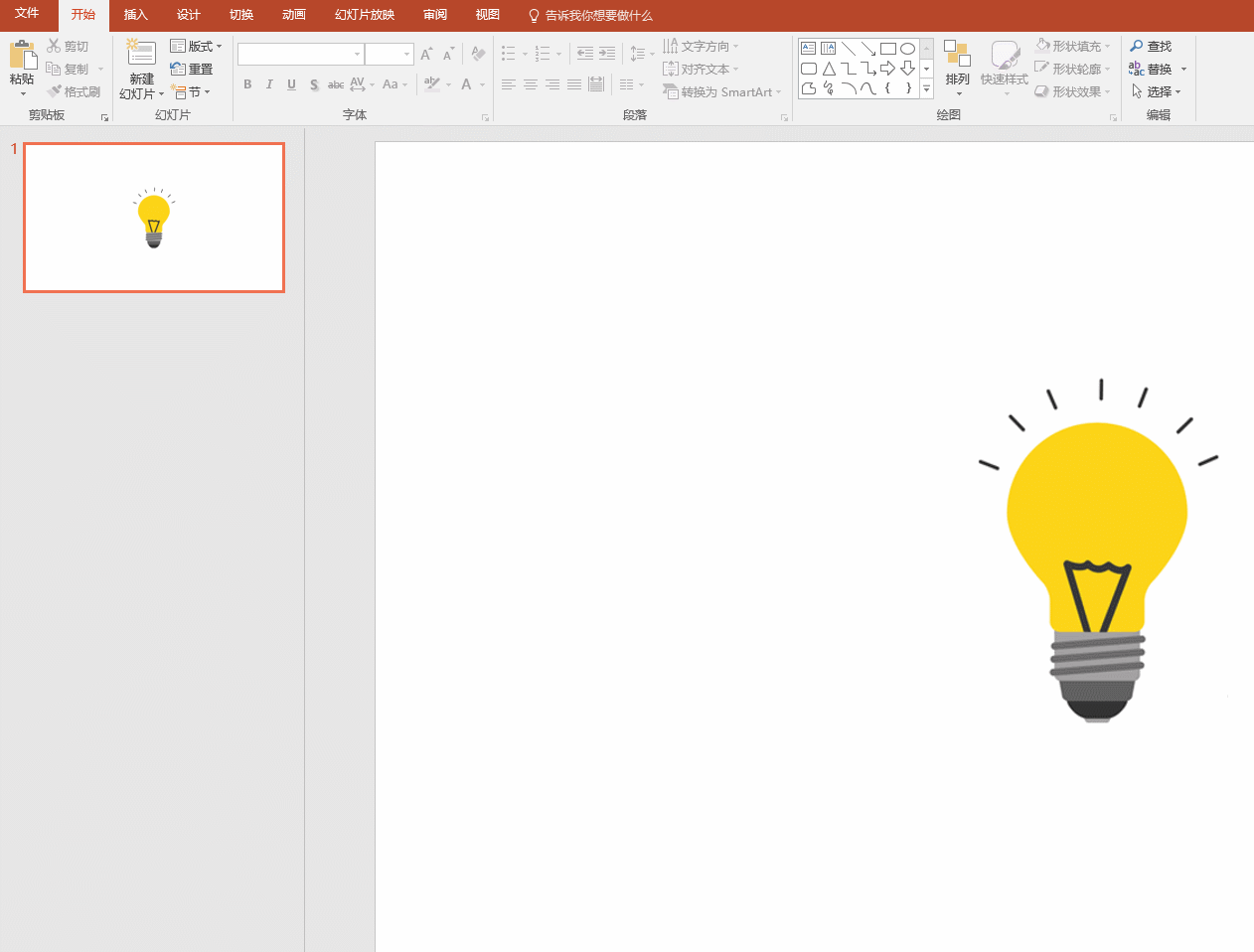Viewport: 1254px width, 952px height.
Task: Click the Arrange (排列) icon
Action: click(x=957, y=54)
